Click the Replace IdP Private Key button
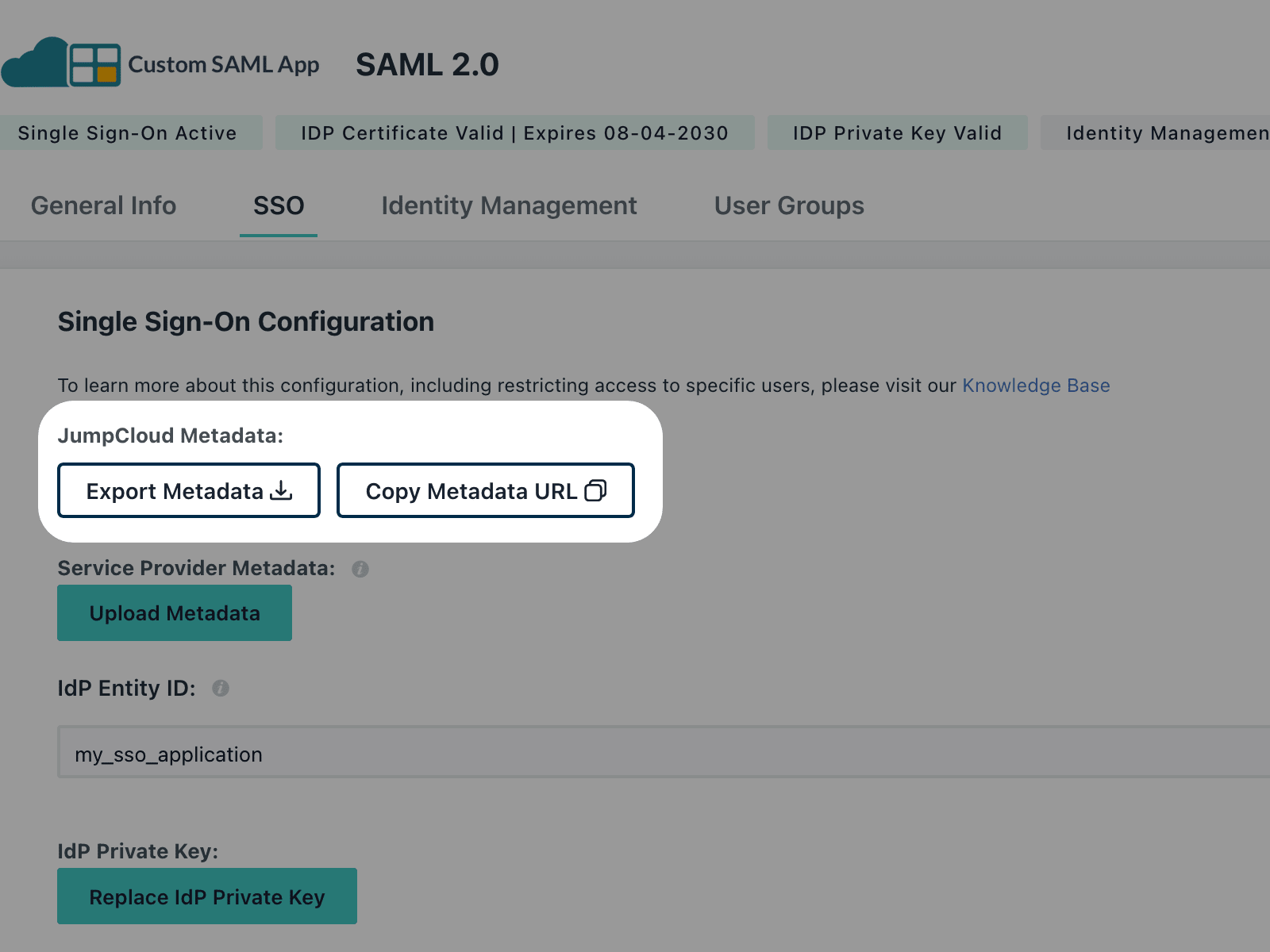Screen dimensions: 1270x952 pos(207,896)
